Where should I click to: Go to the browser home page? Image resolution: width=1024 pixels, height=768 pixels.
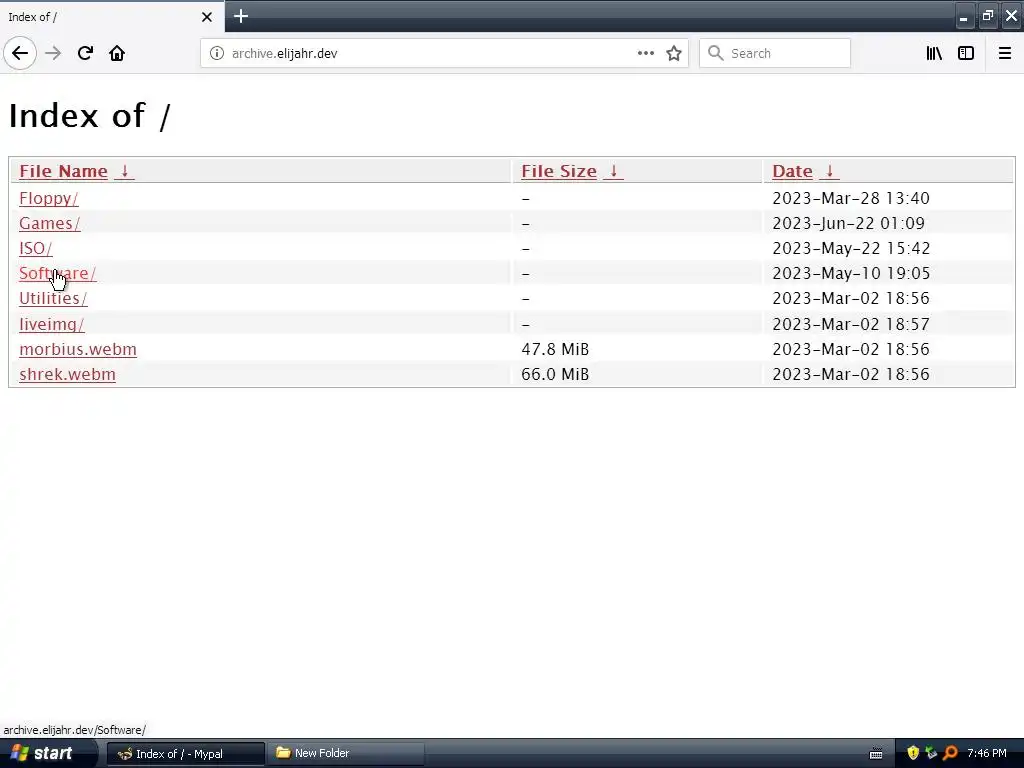(x=117, y=53)
